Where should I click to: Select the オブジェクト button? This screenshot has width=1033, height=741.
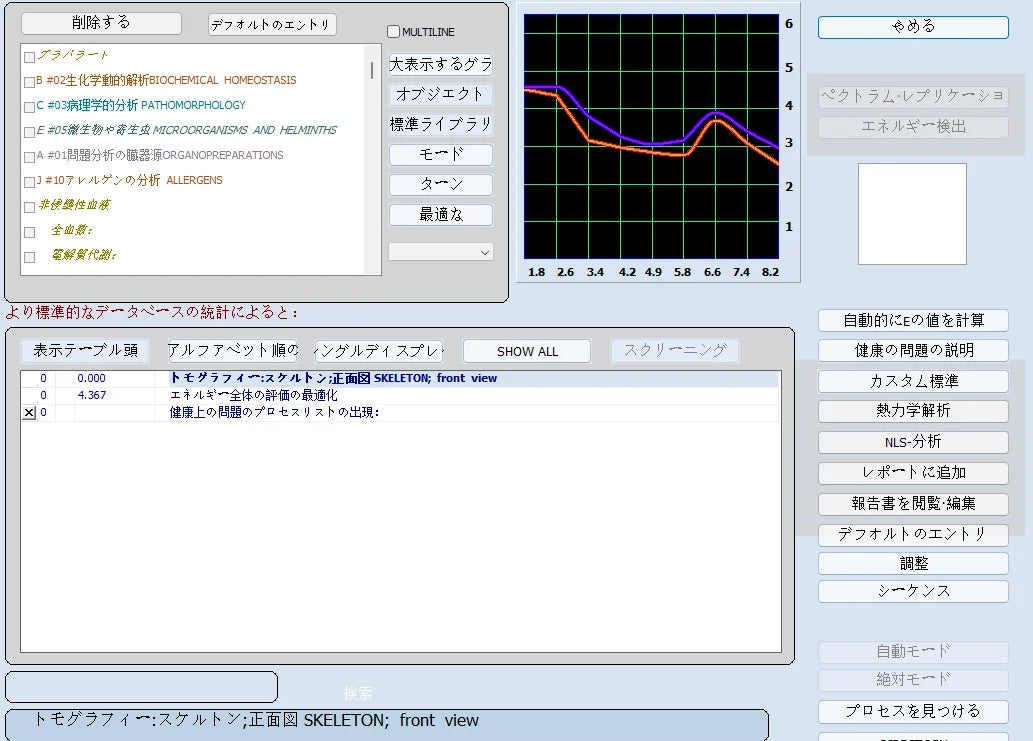(x=441, y=94)
